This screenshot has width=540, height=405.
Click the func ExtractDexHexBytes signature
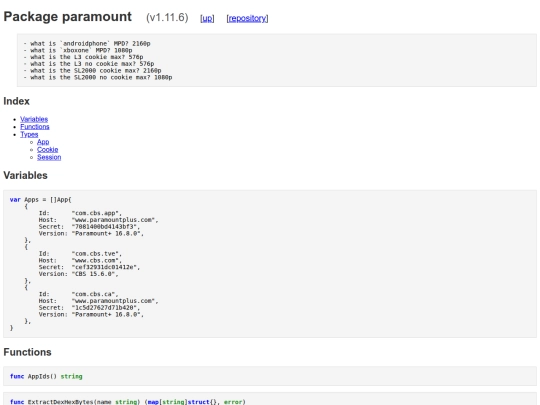pyautogui.click(x=128, y=402)
